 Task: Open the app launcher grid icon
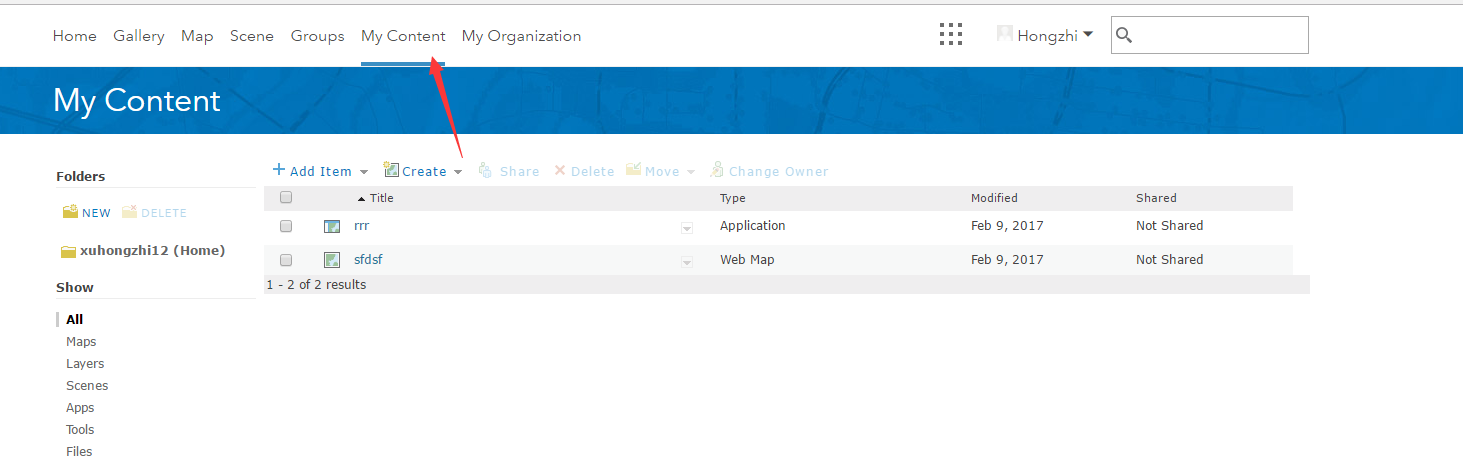pos(951,35)
